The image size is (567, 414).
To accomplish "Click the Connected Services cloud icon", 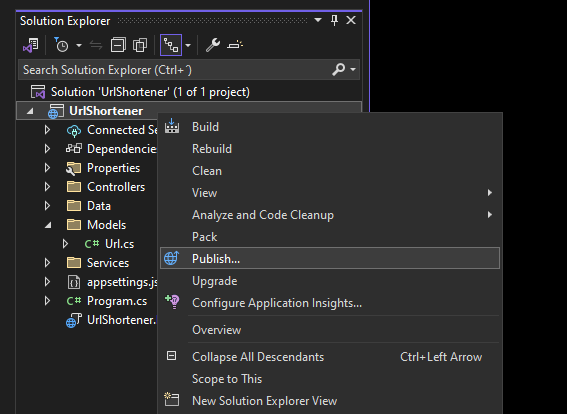I will (x=74, y=130).
